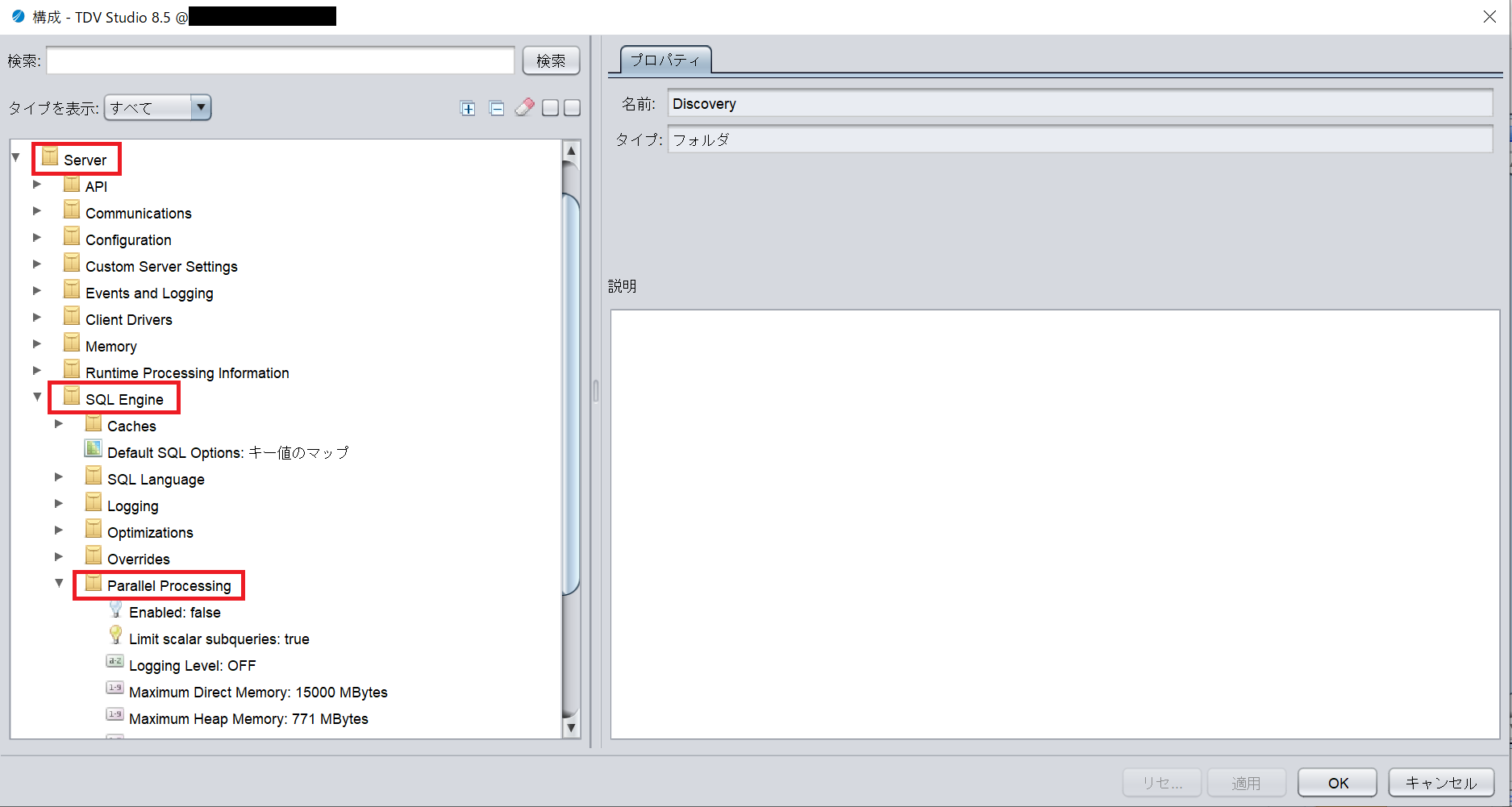
Task: Click the collapse all nodes icon
Action: [497, 108]
